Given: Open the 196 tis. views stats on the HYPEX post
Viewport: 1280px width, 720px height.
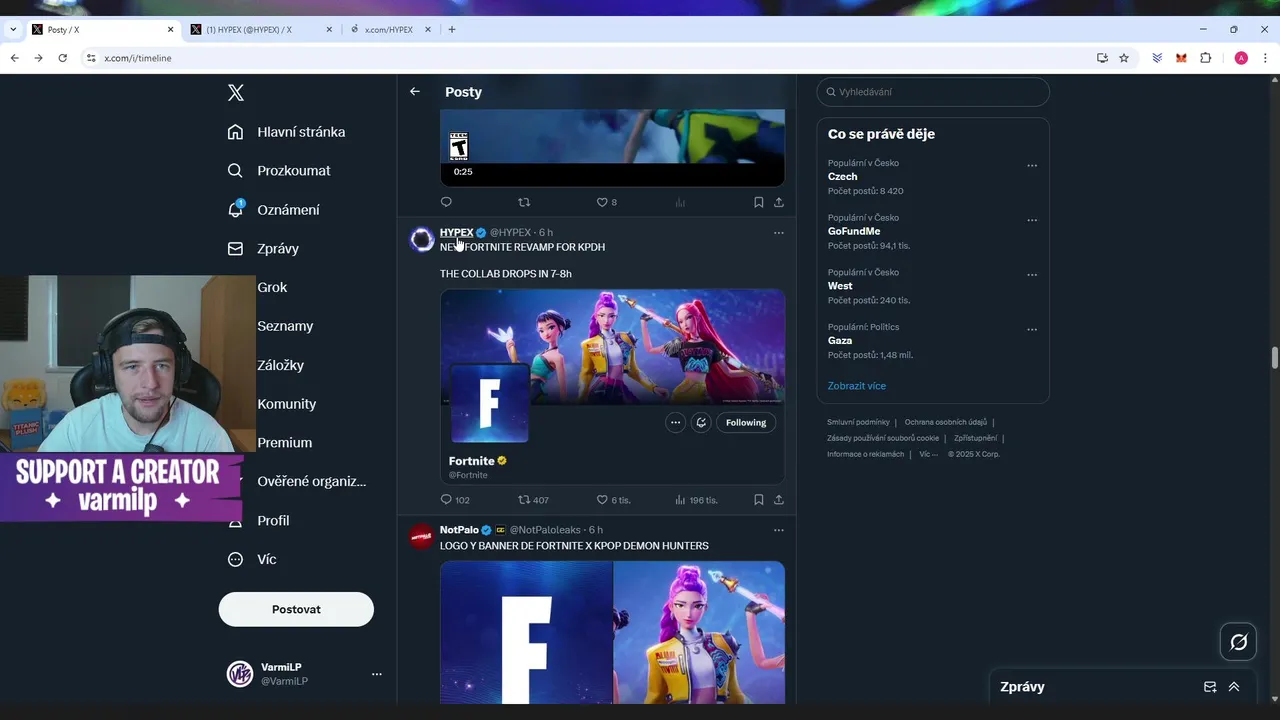Looking at the screenshot, I should pyautogui.click(x=696, y=500).
